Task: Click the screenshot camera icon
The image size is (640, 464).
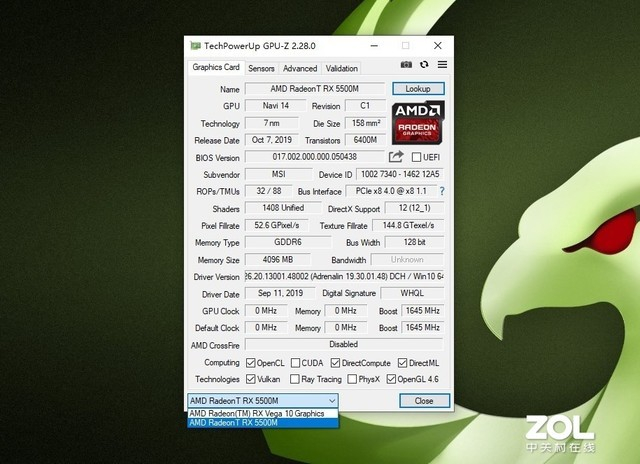Action: pyautogui.click(x=407, y=66)
